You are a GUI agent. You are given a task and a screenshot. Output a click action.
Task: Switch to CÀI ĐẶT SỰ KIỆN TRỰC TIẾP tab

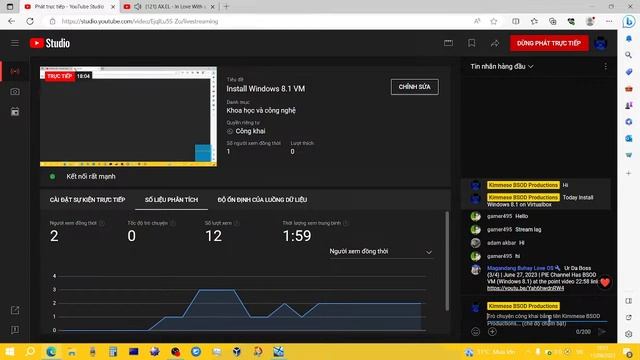[x=87, y=200]
